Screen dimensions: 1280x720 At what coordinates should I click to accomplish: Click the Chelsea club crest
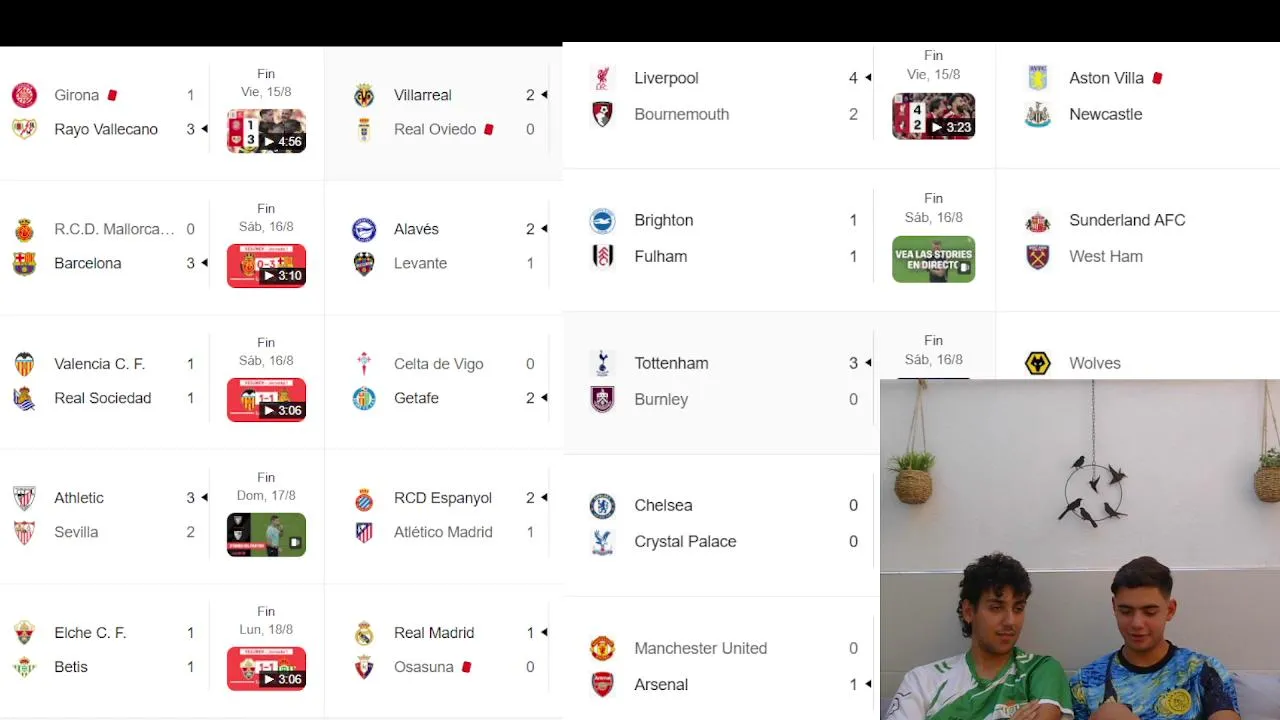pos(602,505)
